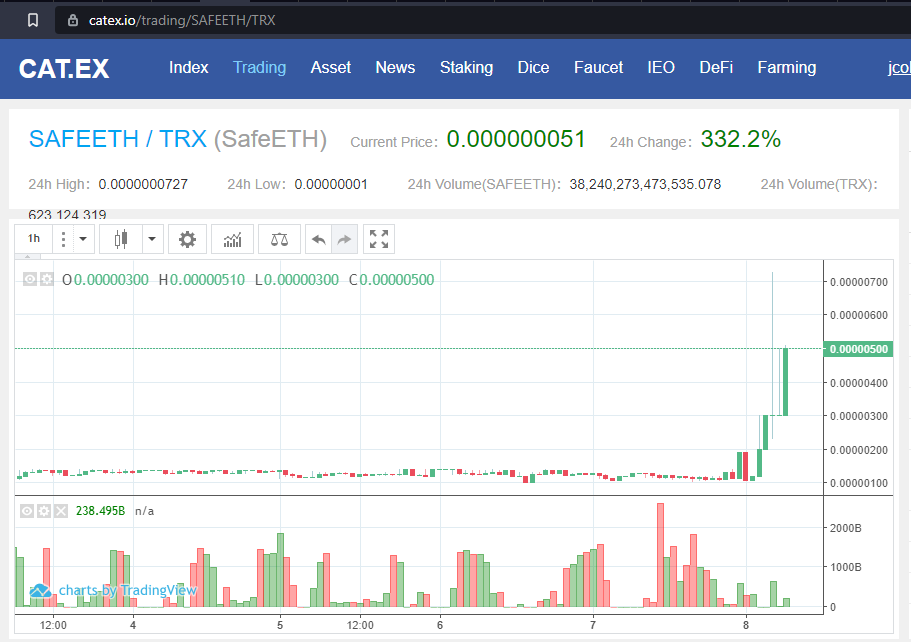Screen dimensions: 911x642
Task: Click the close value C0.00000500
Action: [x=392, y=279]
